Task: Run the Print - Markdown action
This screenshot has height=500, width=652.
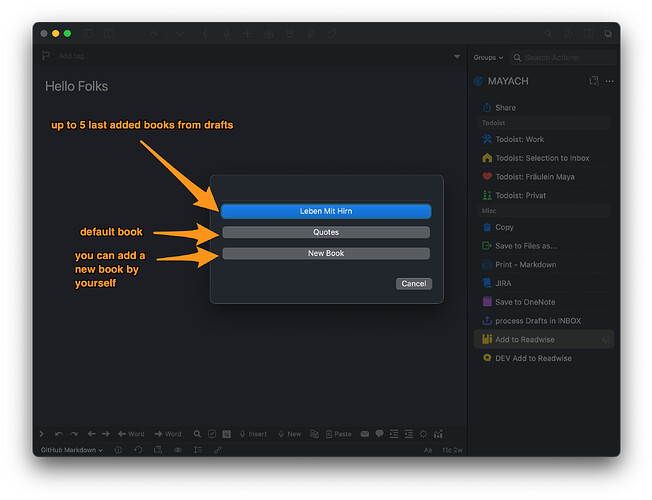Action: [x=543, y=265]
